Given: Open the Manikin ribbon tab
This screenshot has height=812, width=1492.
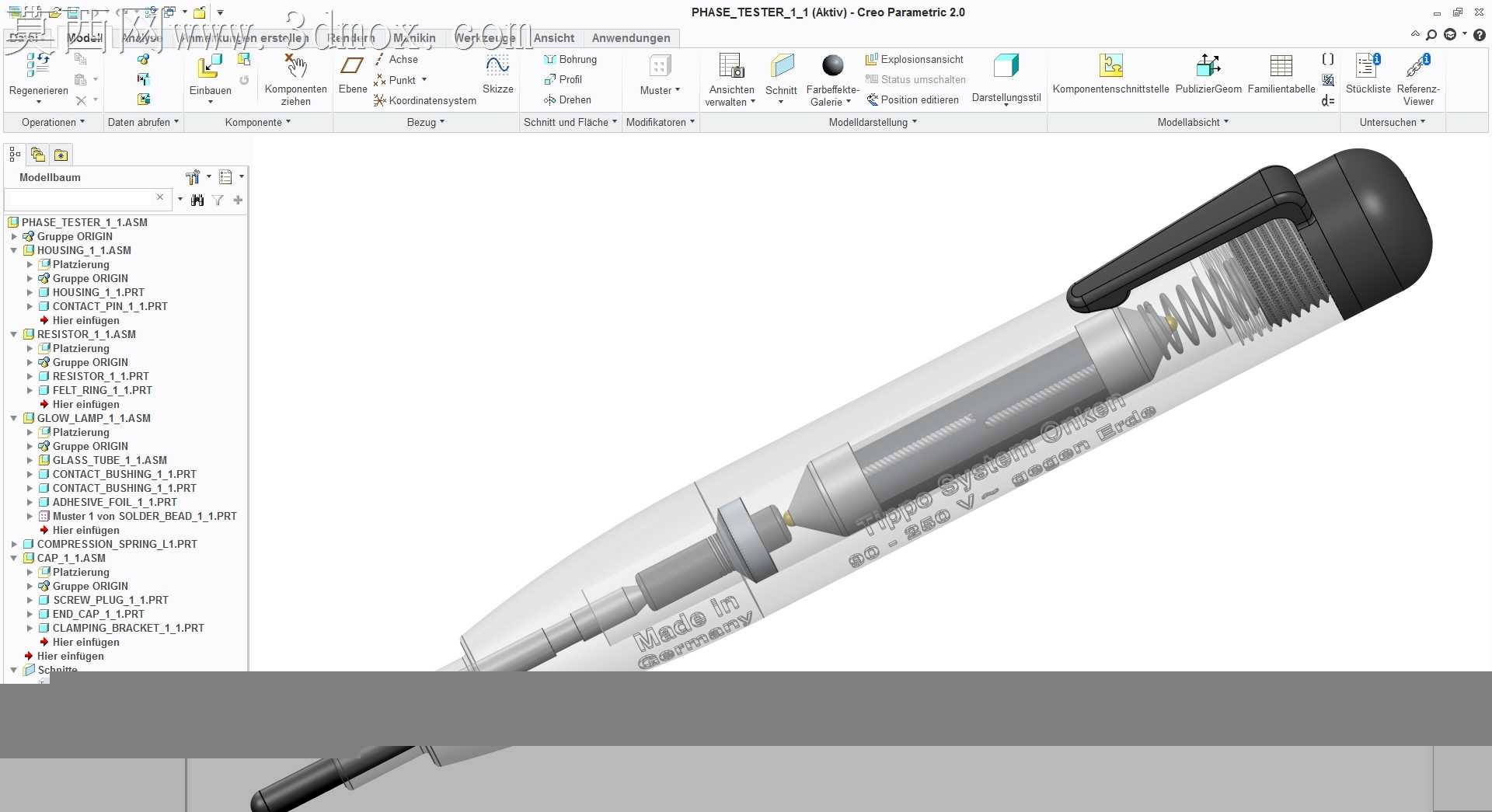Looking at the screenshot, I should tap(414, 38).
